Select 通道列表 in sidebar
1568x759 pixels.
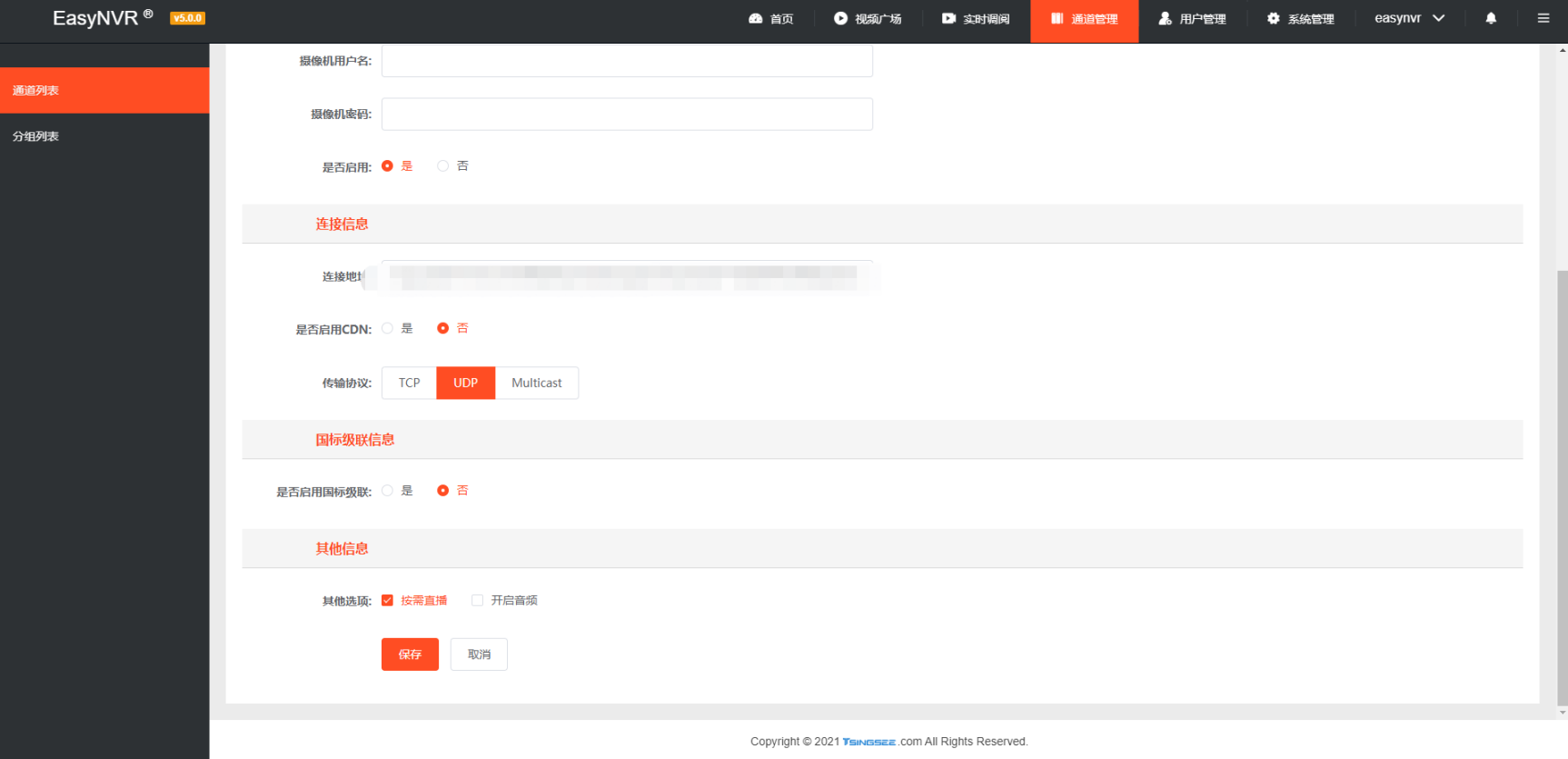pyautogui.click(x=104, y=90)
